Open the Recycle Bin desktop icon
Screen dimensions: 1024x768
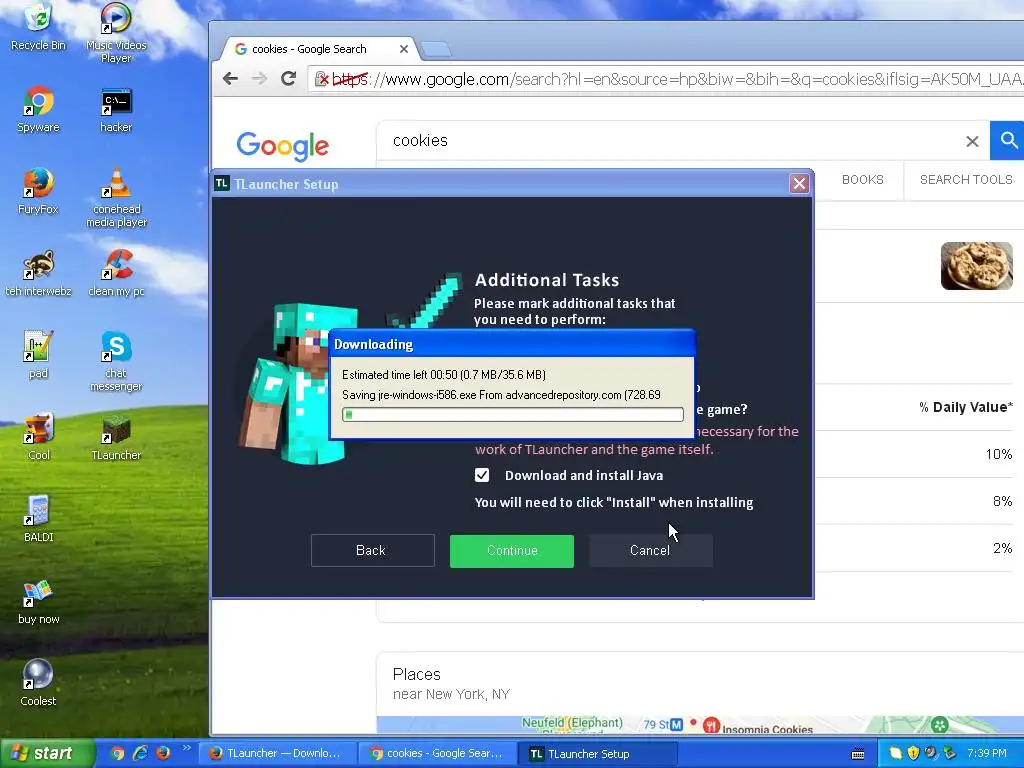[38, 27]
